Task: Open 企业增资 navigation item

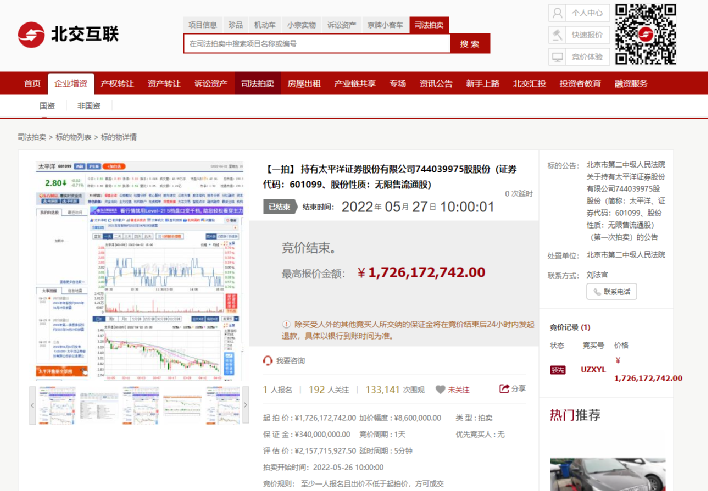Action: (71, 84)
